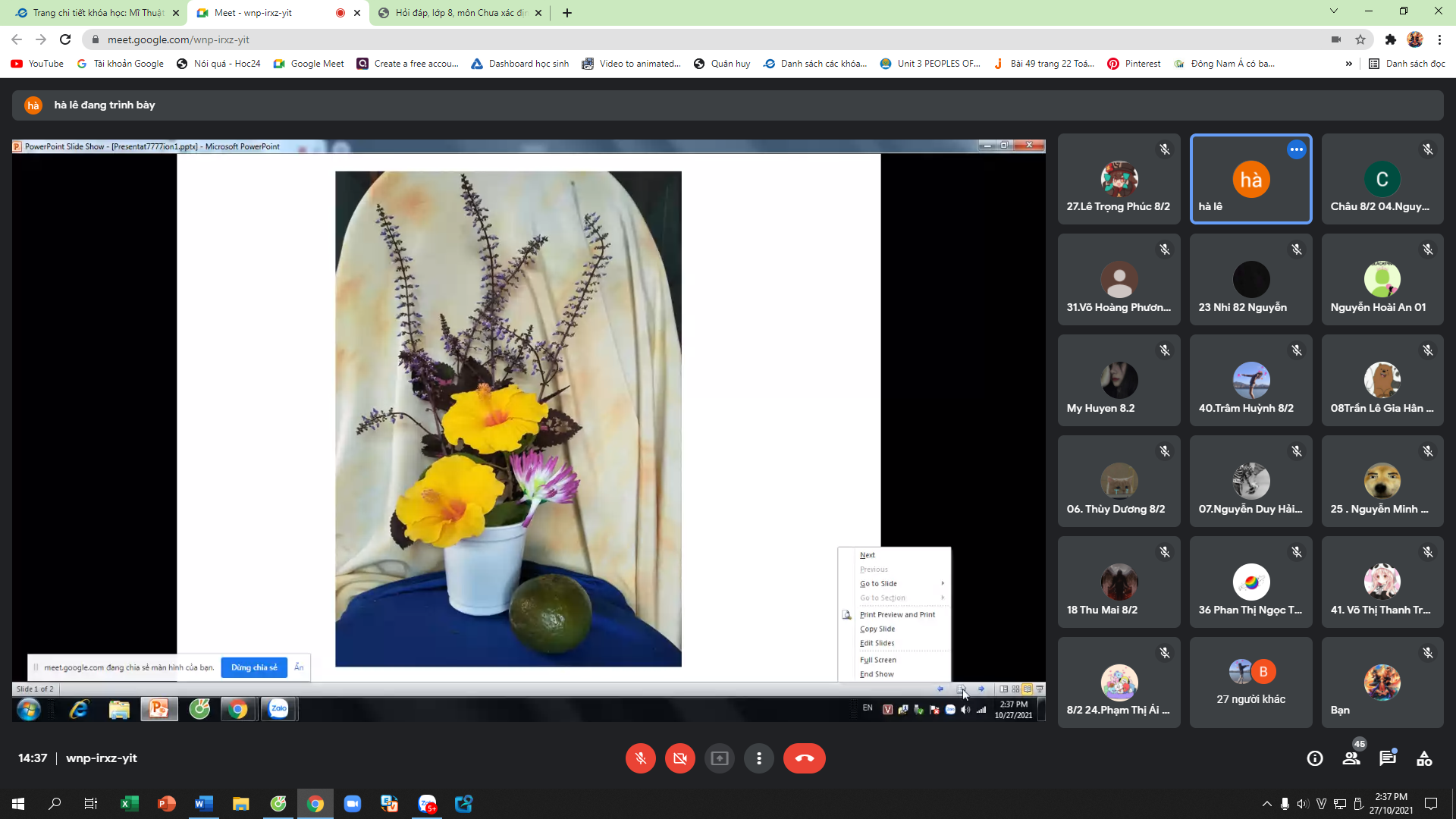Image resolution: width=1456 pixels, height=819 pixels.
Task: Toggle the camera off button in Meet
Action: pyautogui.click(x=679, y=758)
